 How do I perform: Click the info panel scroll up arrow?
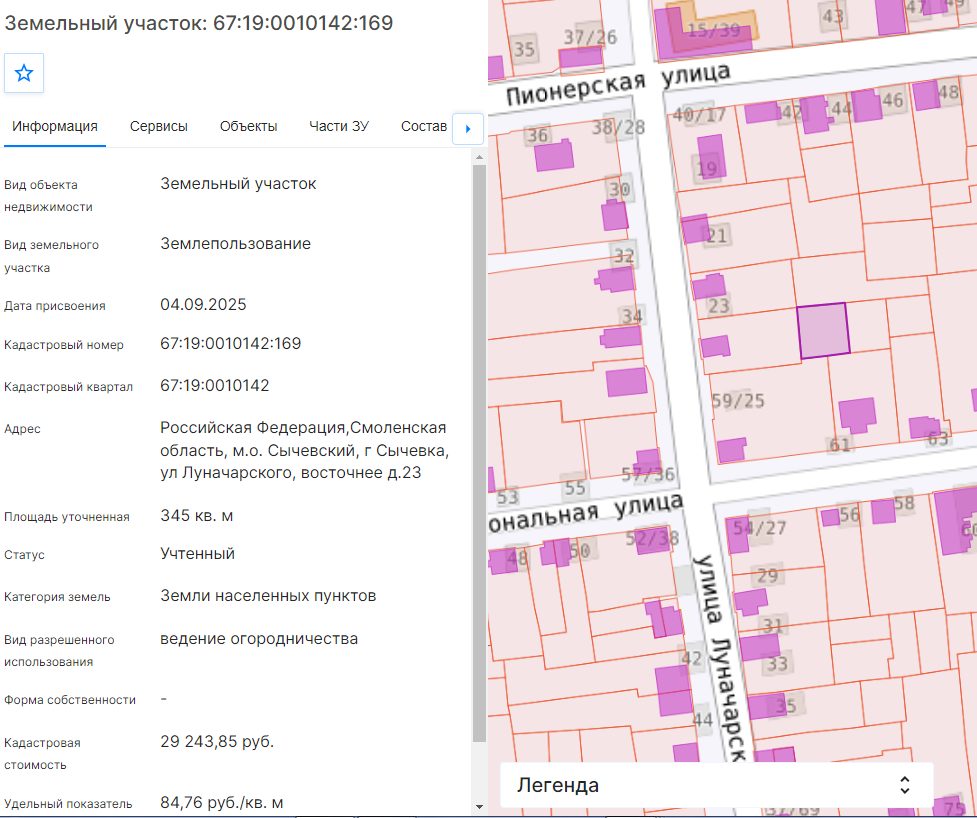(479, 158)
